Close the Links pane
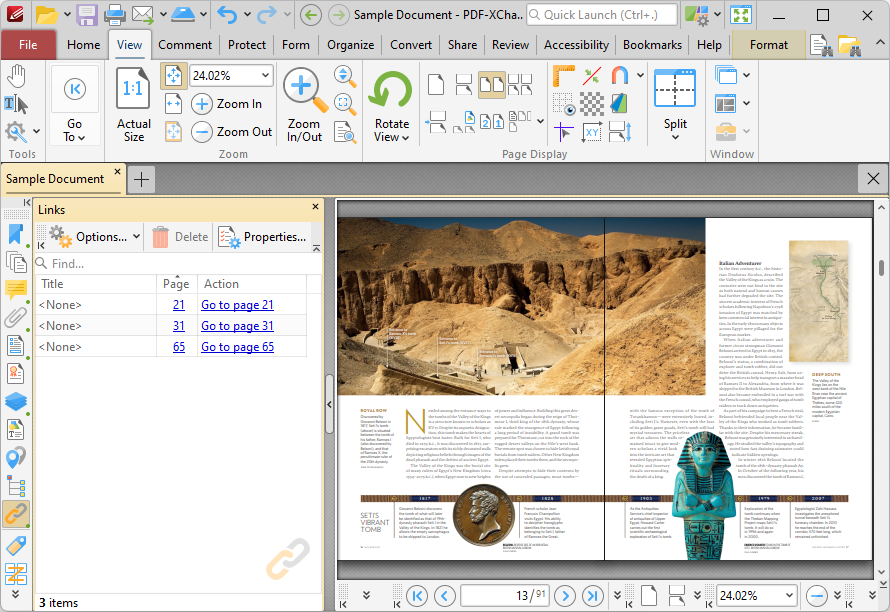This screenshot has width=890, height=612. [x=316, y=207]
